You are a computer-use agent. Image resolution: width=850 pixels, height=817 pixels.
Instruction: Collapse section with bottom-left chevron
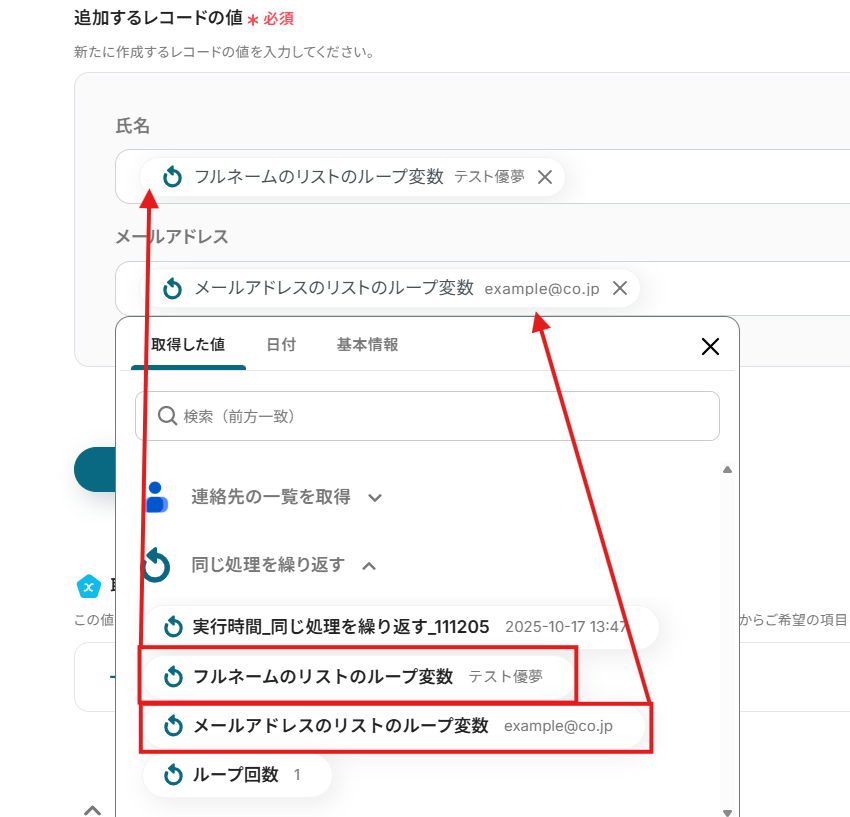coord(93,810)
